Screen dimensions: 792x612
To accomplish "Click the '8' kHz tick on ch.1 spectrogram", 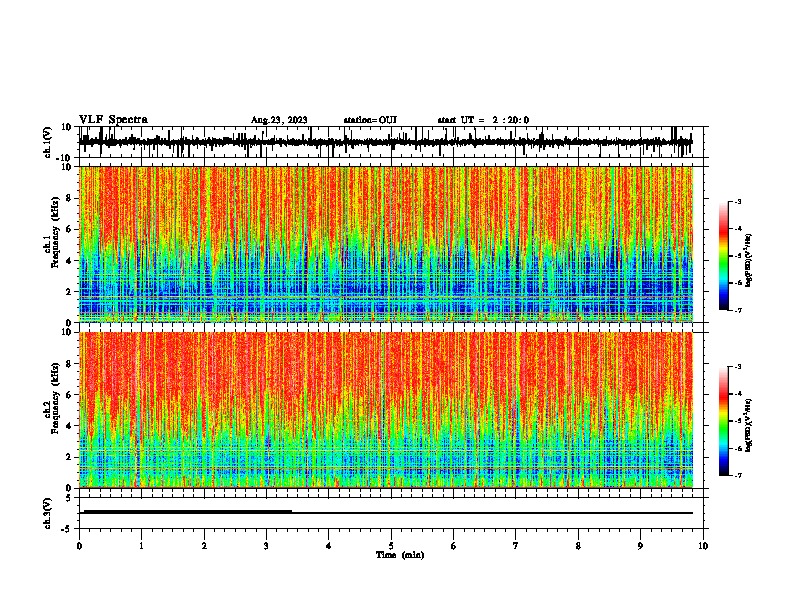I will pos(70,198).
